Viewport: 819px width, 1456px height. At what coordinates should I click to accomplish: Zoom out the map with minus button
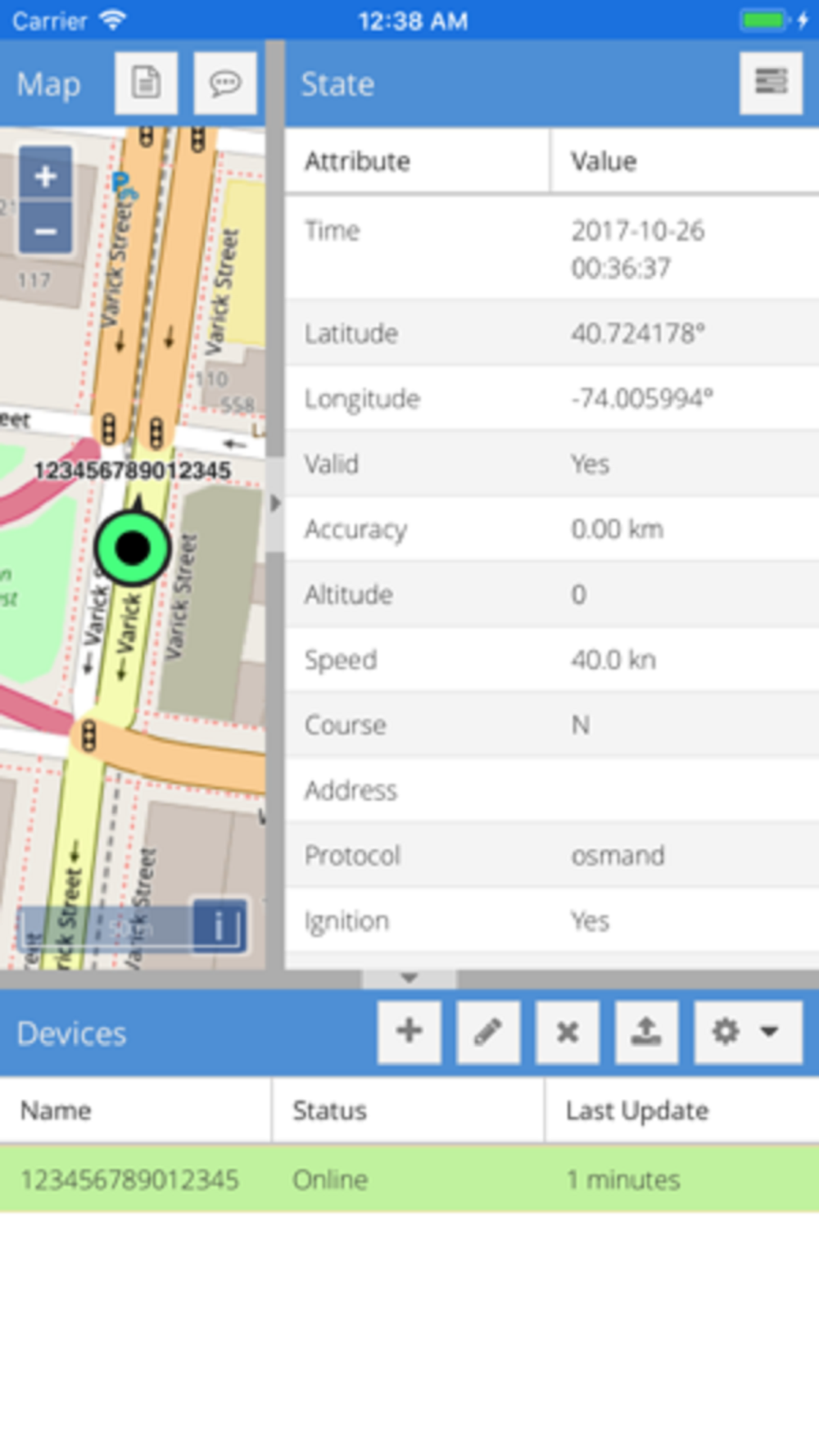[46, 230]
